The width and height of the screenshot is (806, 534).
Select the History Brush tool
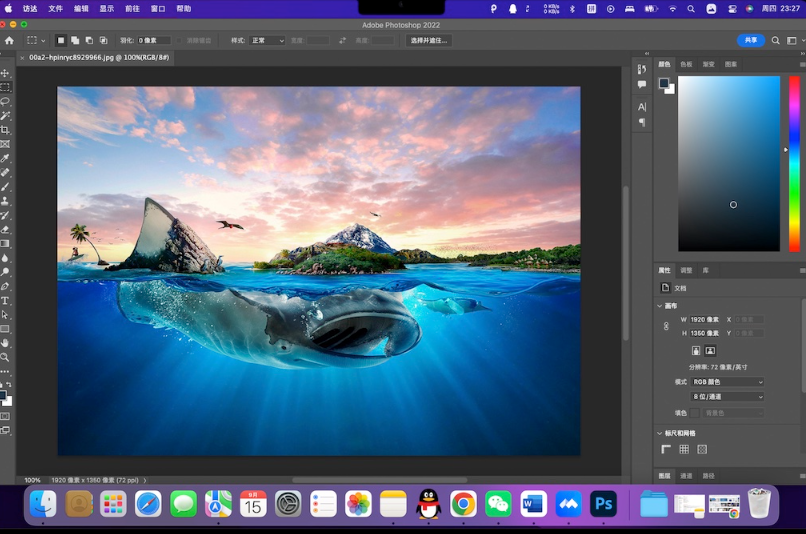(x=5, y=215)
